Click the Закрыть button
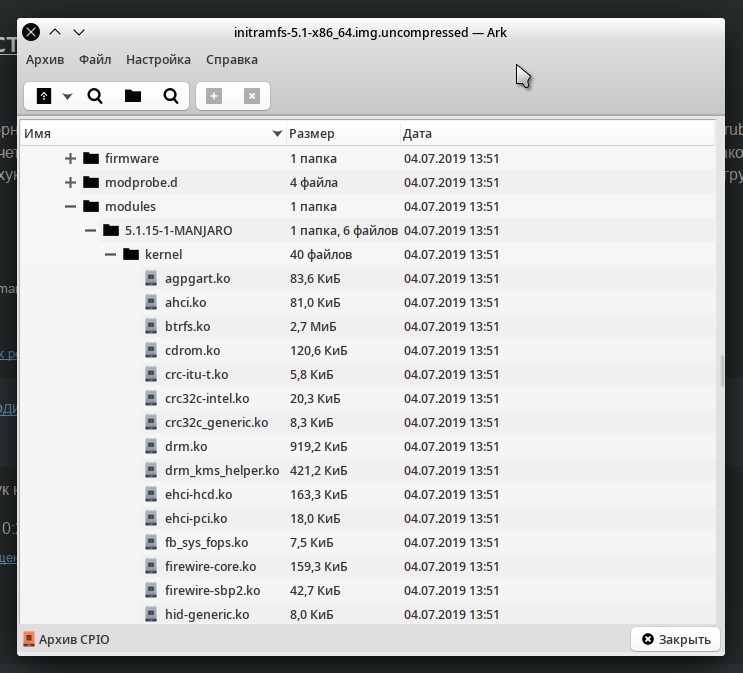This screenshot has width=743, height=673. coord(676,639)
